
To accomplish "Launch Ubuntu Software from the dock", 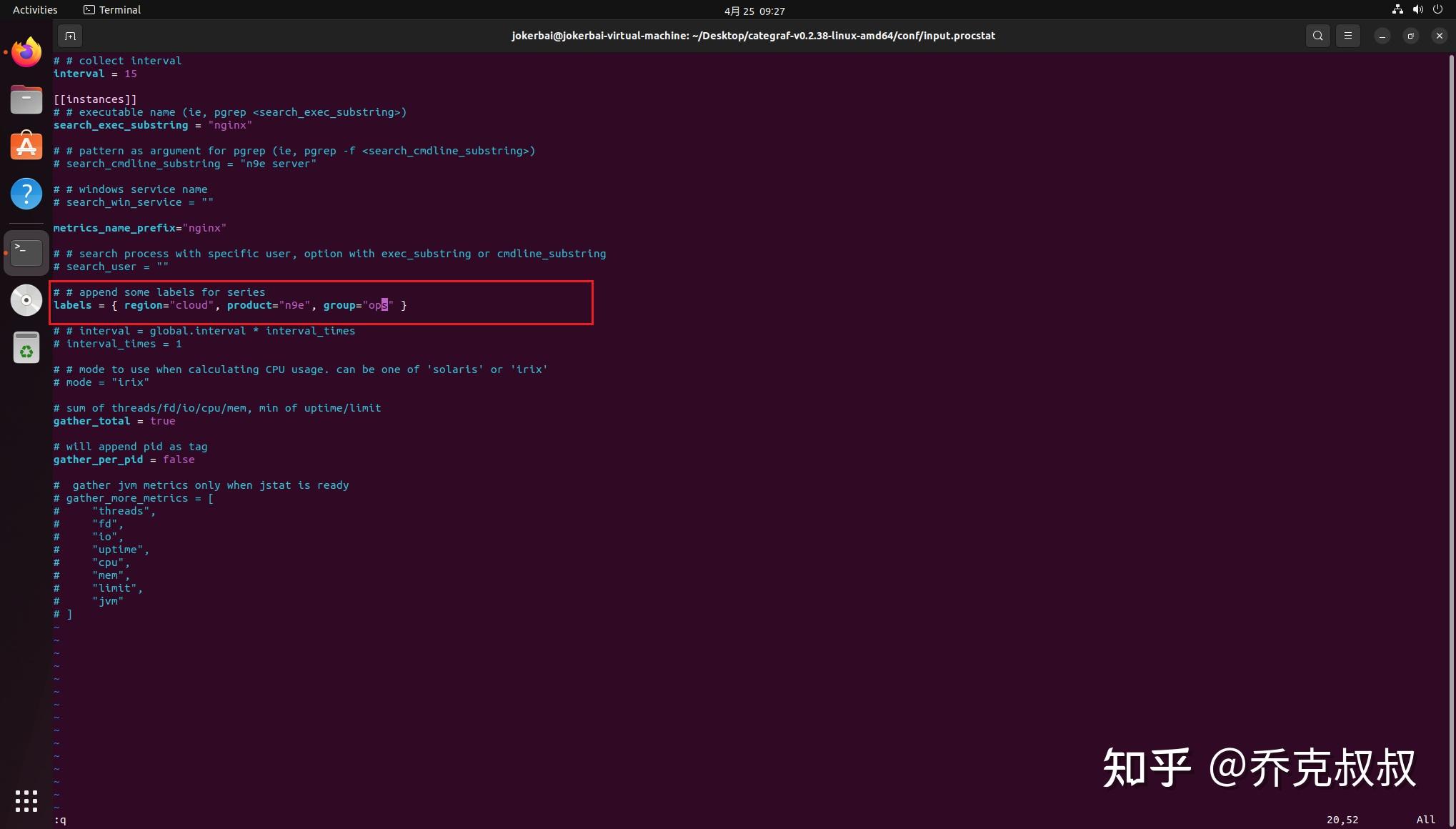I will coord(26,147).
